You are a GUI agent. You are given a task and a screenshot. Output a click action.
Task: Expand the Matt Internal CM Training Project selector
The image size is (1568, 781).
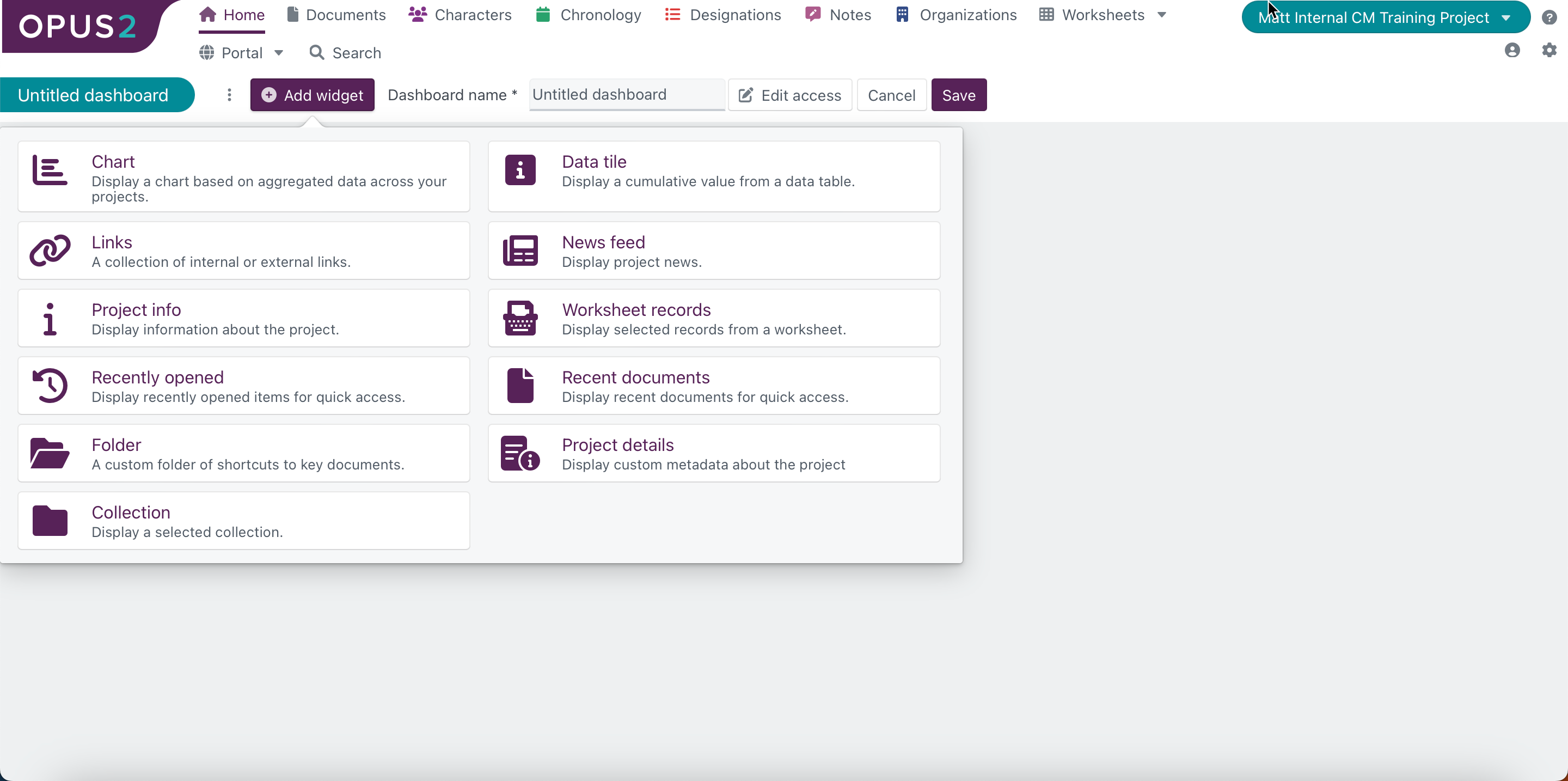[x=1386, y=17]
